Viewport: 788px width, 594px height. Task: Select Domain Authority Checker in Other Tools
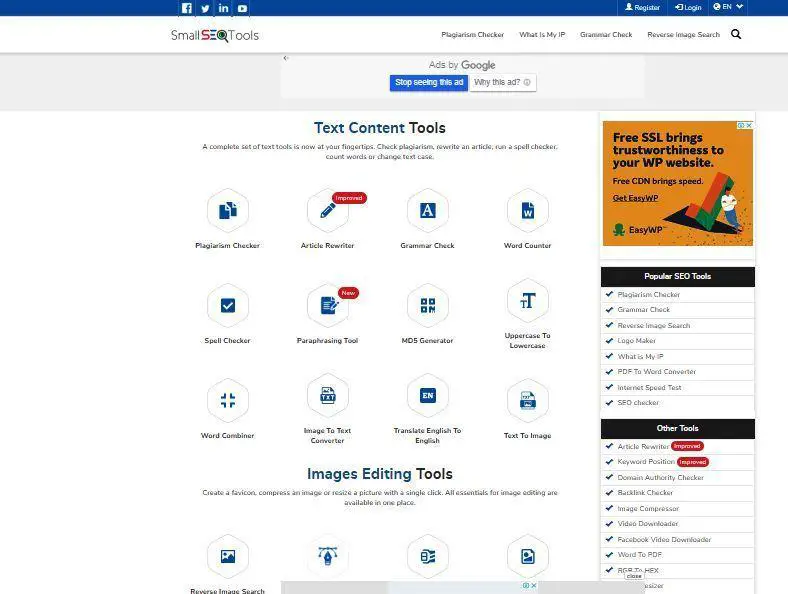(x=660, y=477)
